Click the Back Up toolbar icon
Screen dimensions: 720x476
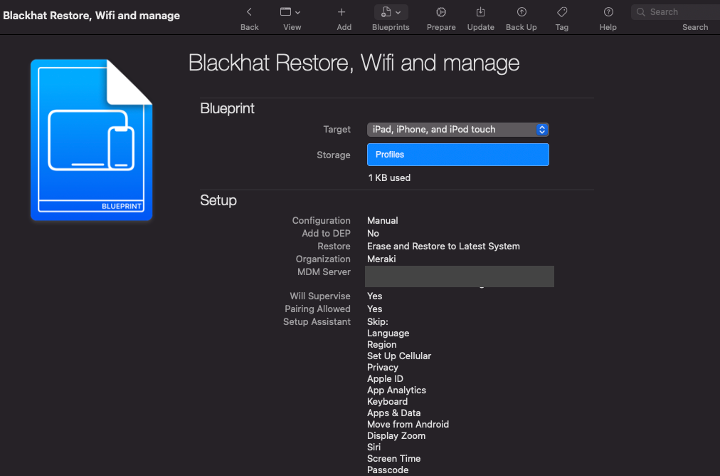[x=521, y=12]
